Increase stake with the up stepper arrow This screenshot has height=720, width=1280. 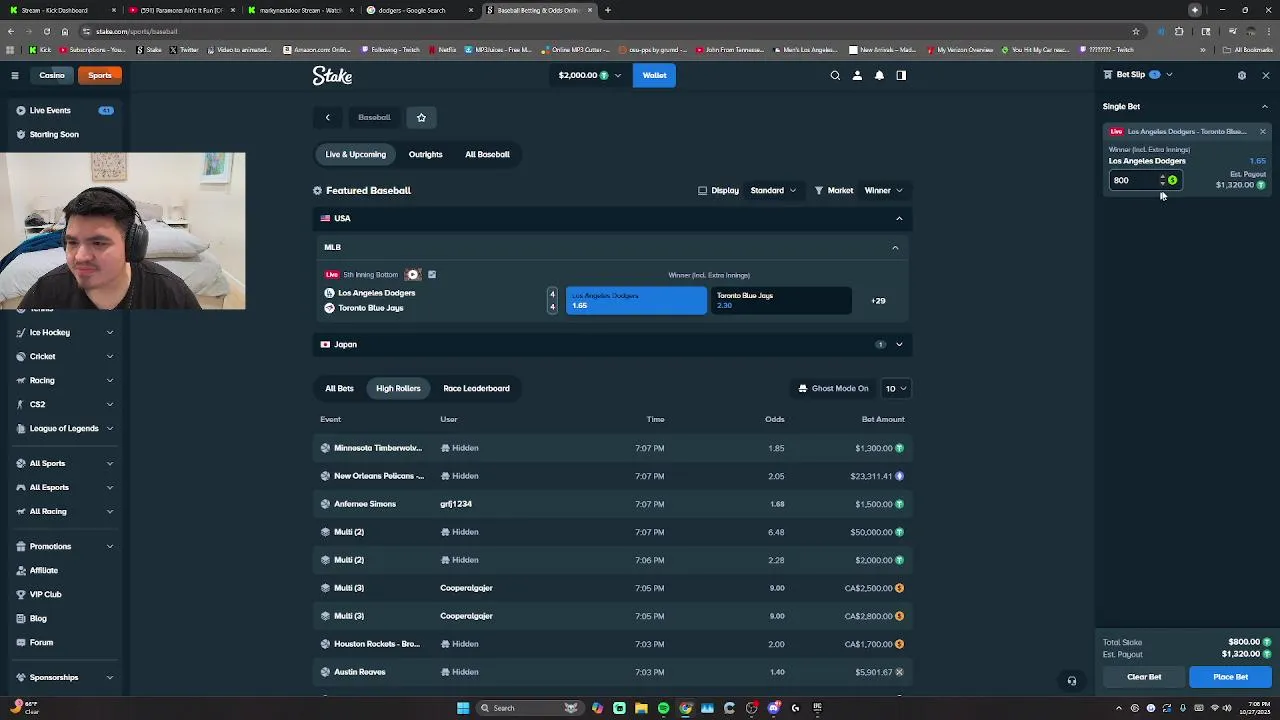pyautogui.click(x=1162, y=177)
